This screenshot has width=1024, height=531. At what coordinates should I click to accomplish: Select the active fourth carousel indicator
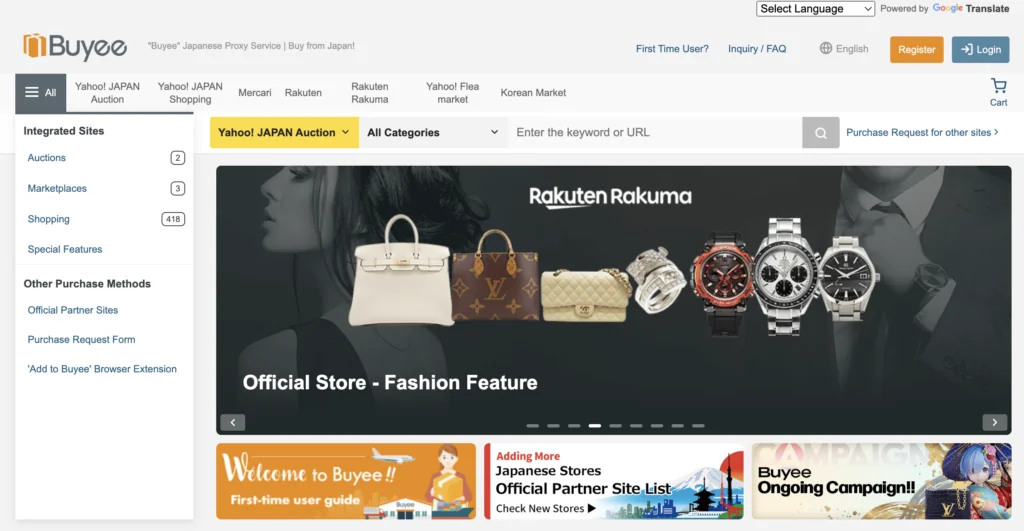[x=595, y=426]
